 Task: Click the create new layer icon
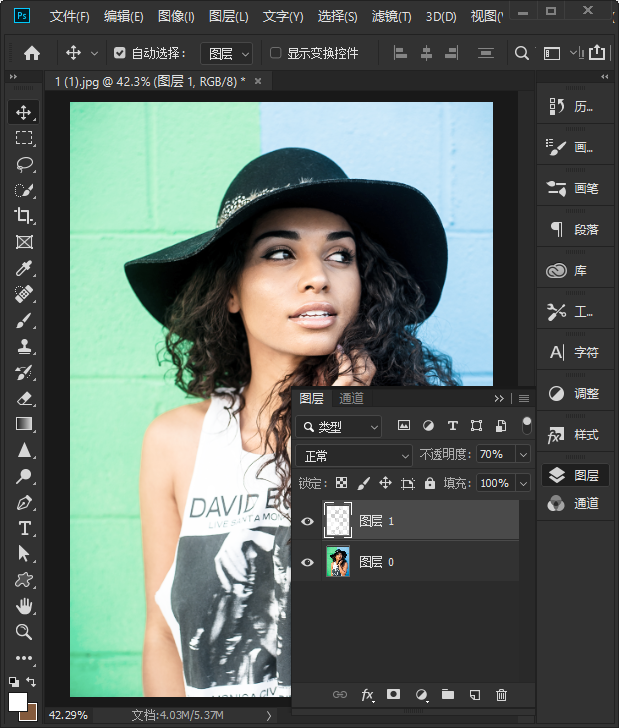pyautogui.click(x=475, y=694)
